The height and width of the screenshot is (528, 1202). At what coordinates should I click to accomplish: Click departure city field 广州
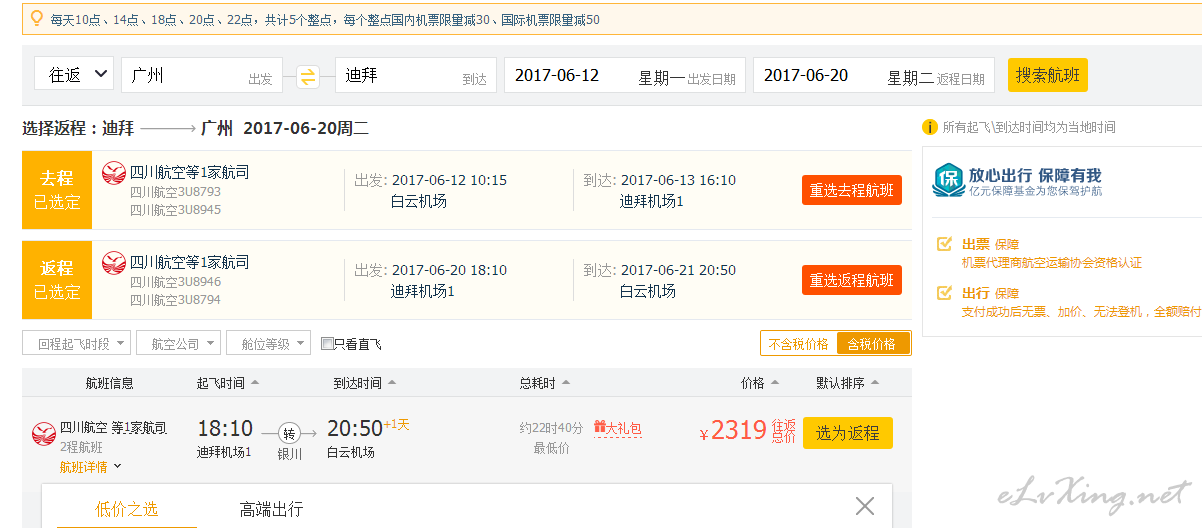click(202, 75)
